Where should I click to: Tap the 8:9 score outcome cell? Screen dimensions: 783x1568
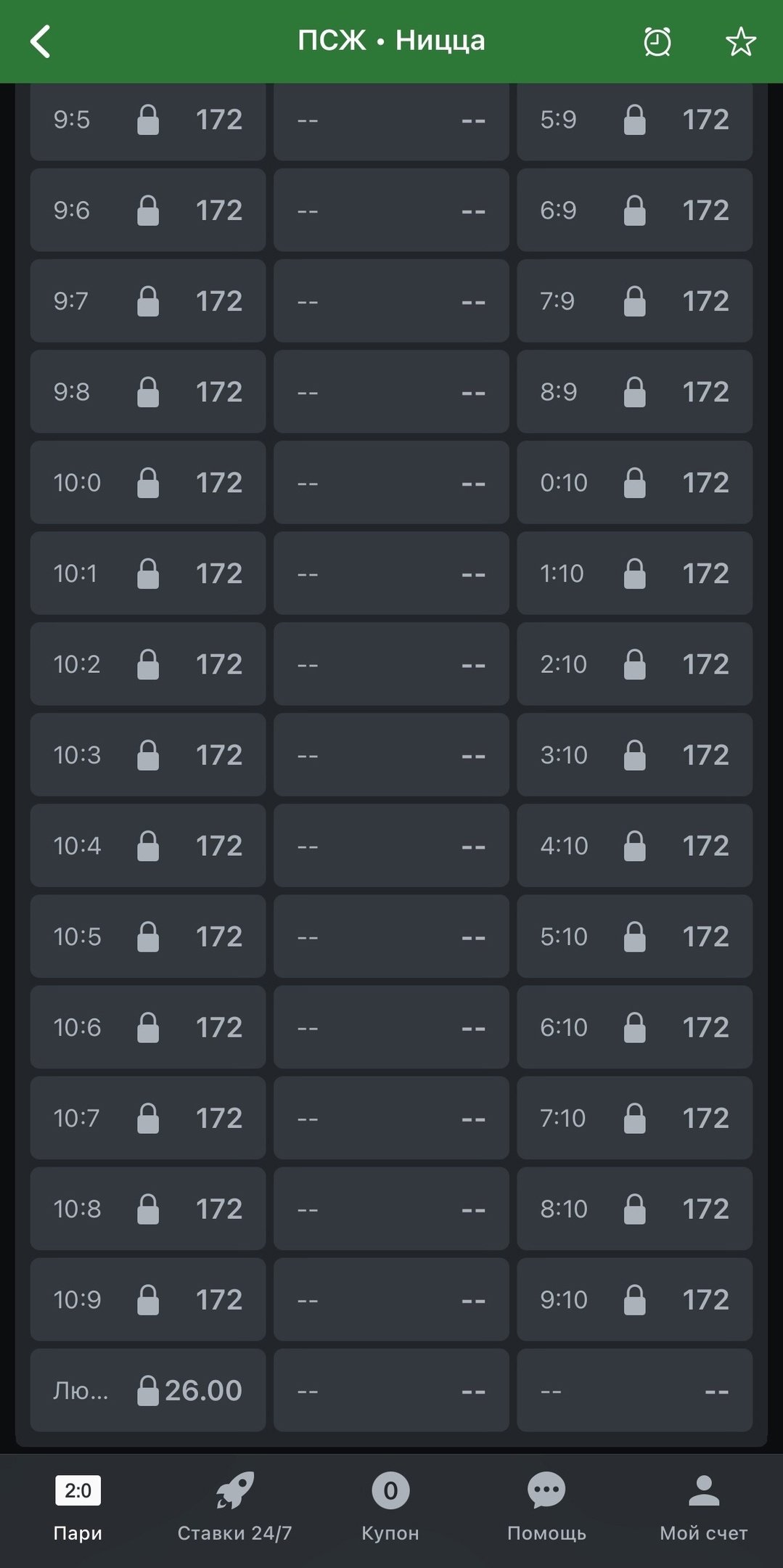634,392
